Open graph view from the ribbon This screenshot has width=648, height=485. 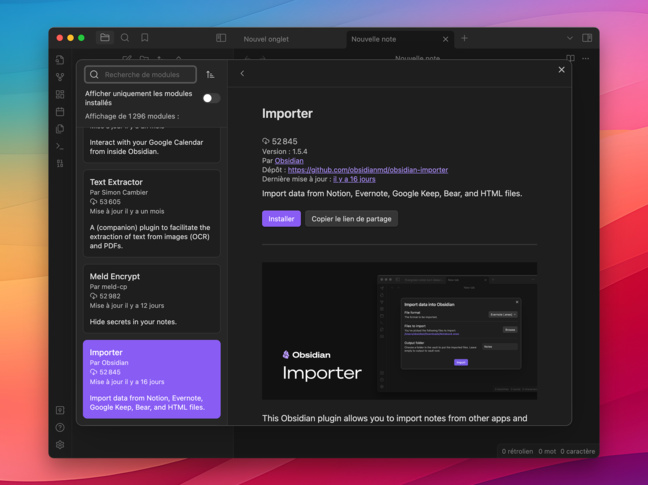[x=60, y=77]
